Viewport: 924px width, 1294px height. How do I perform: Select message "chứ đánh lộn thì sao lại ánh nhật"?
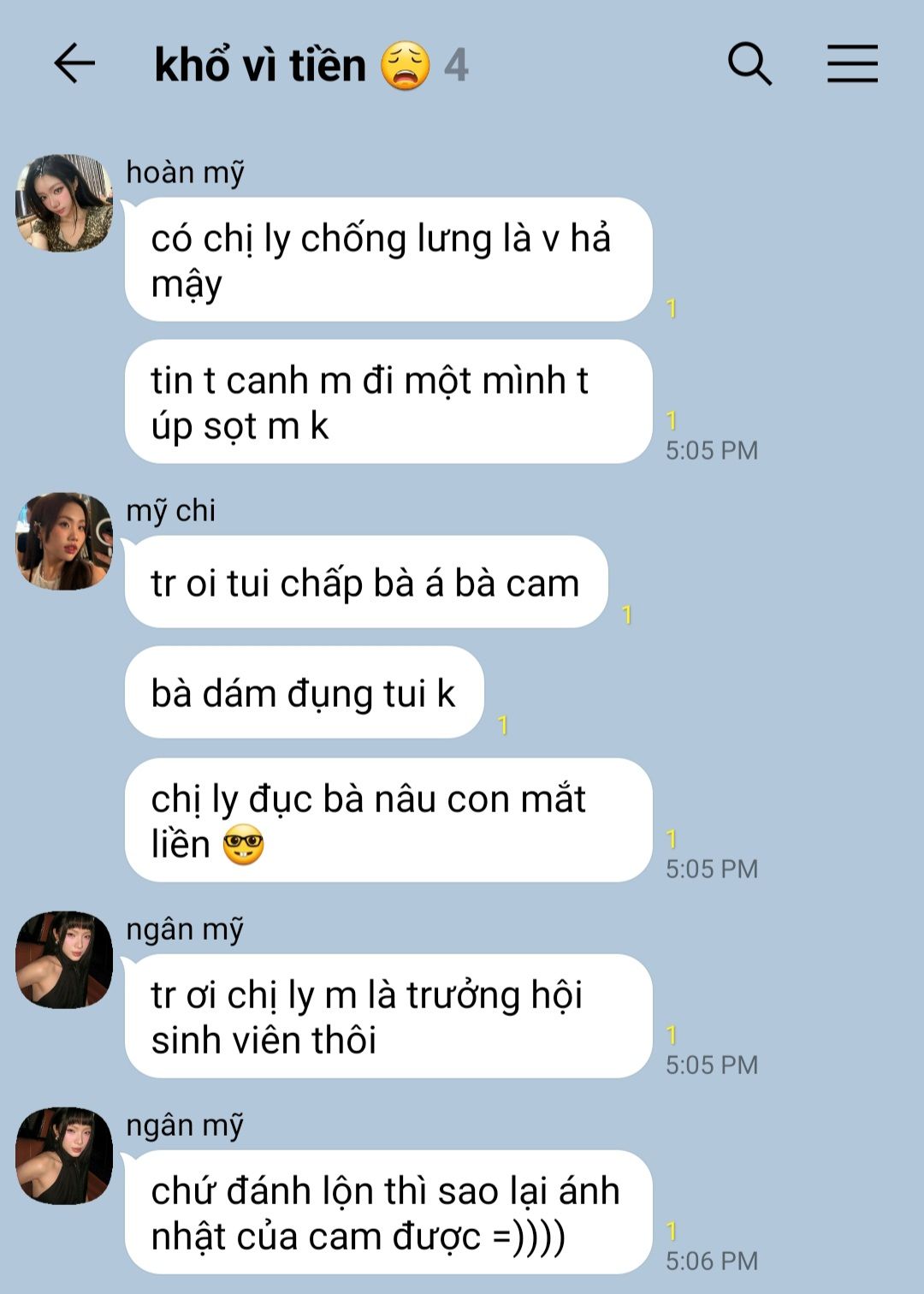[388, 1212]
